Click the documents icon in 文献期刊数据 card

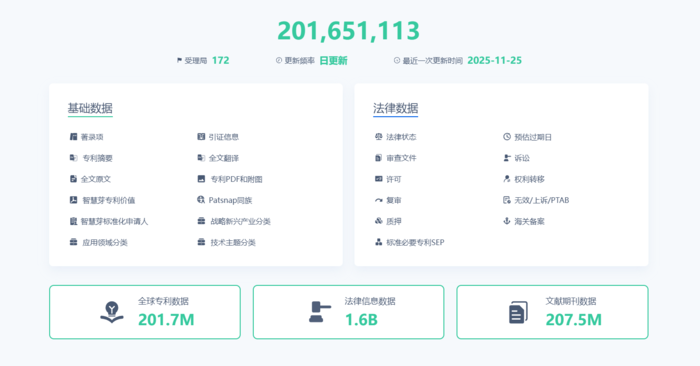point(518,312)
